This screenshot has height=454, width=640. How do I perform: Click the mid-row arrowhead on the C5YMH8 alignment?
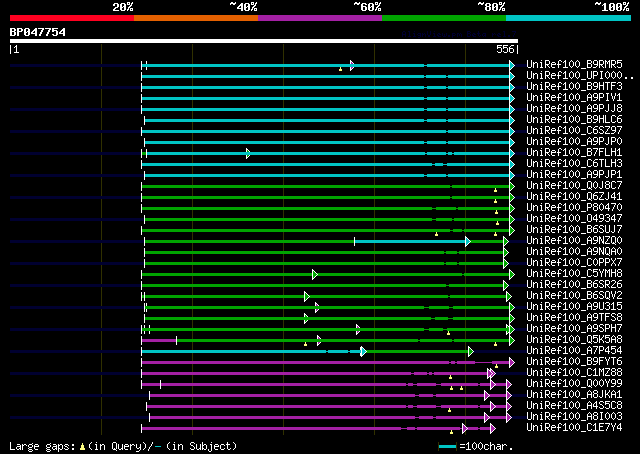click(315, 274)
